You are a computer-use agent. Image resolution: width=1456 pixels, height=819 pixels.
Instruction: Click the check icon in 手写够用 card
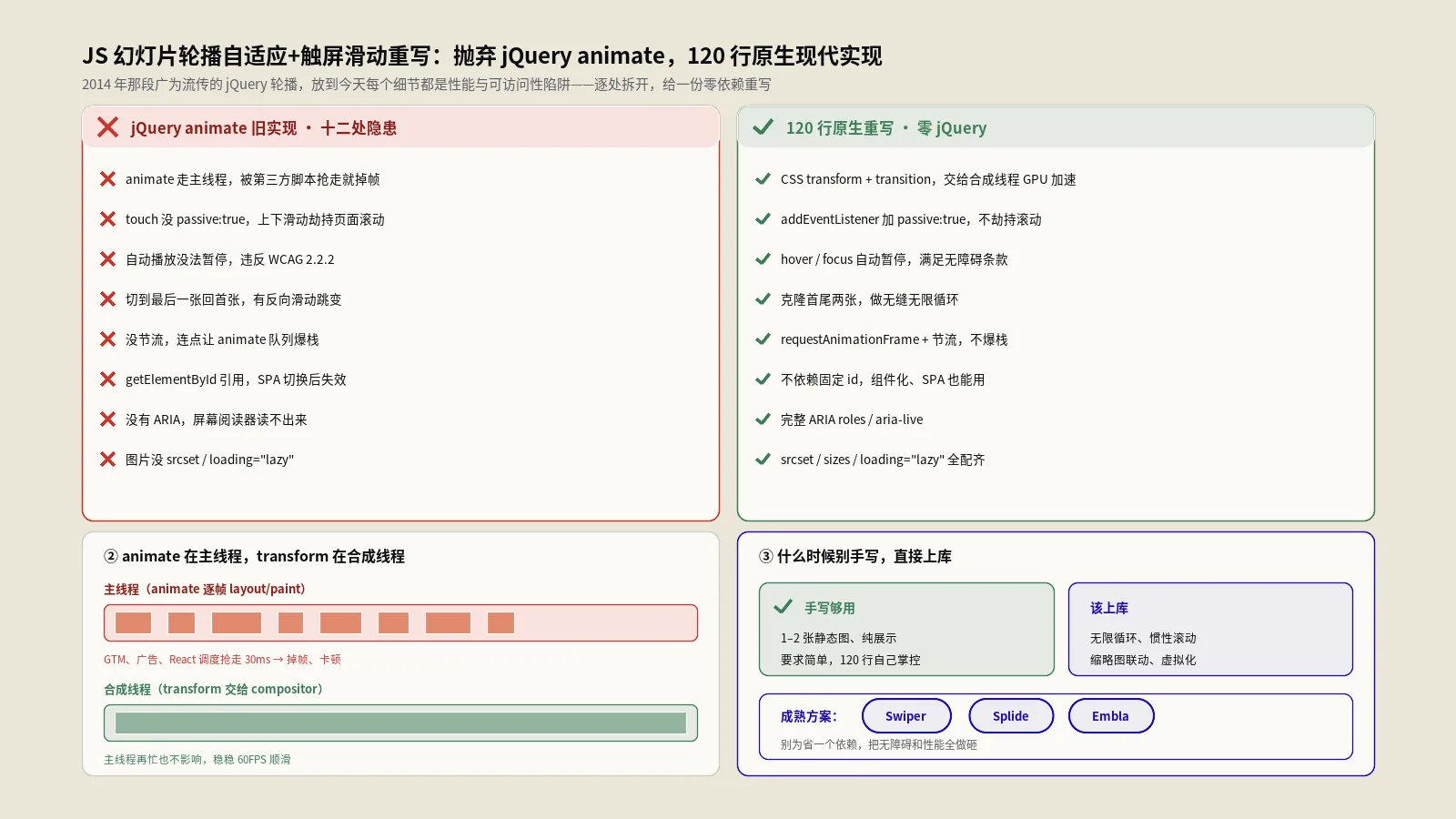(783, 607)
